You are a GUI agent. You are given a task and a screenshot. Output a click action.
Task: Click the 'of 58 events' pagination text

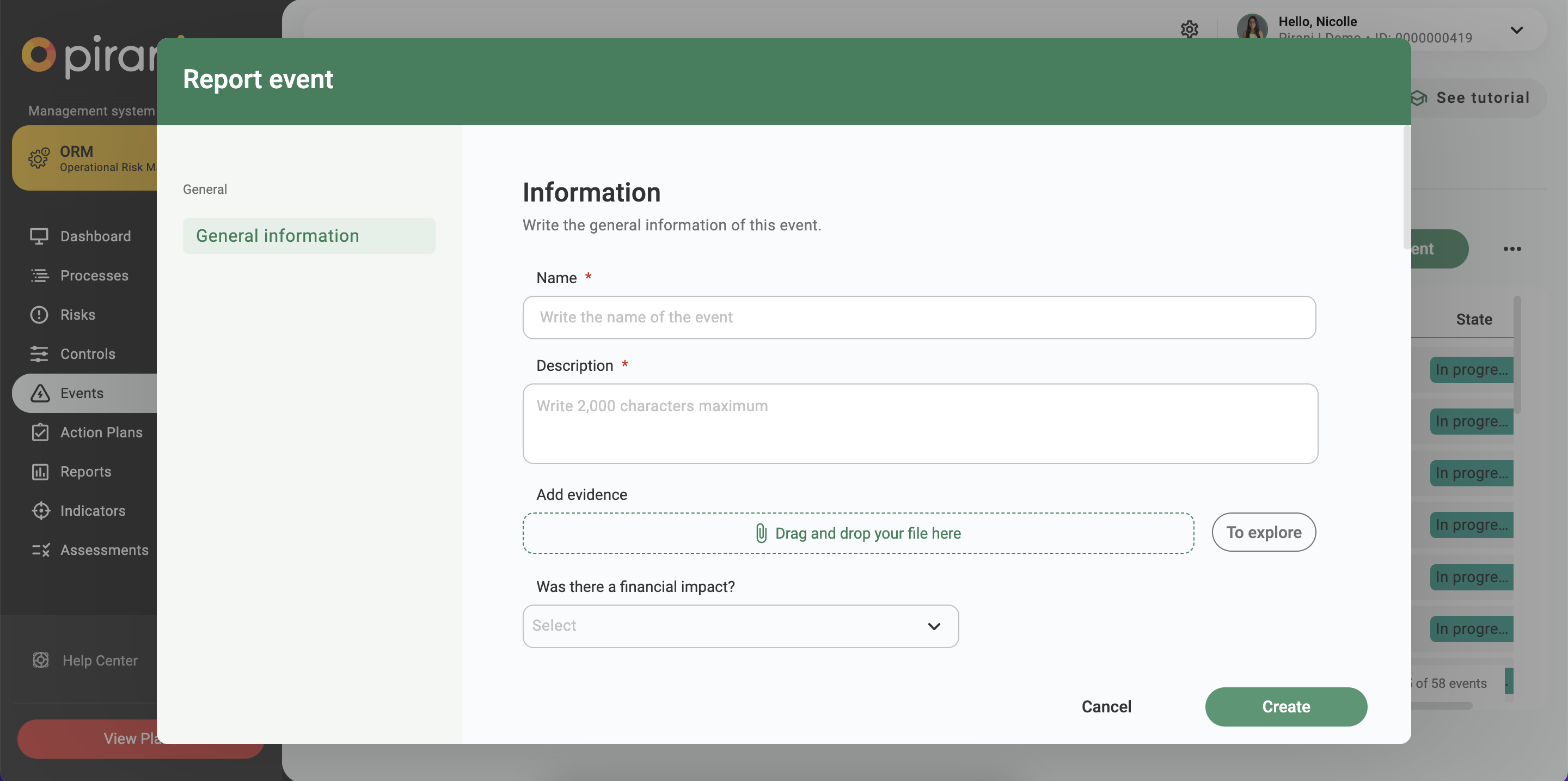pyautogui.click(x=1450, y=683)
